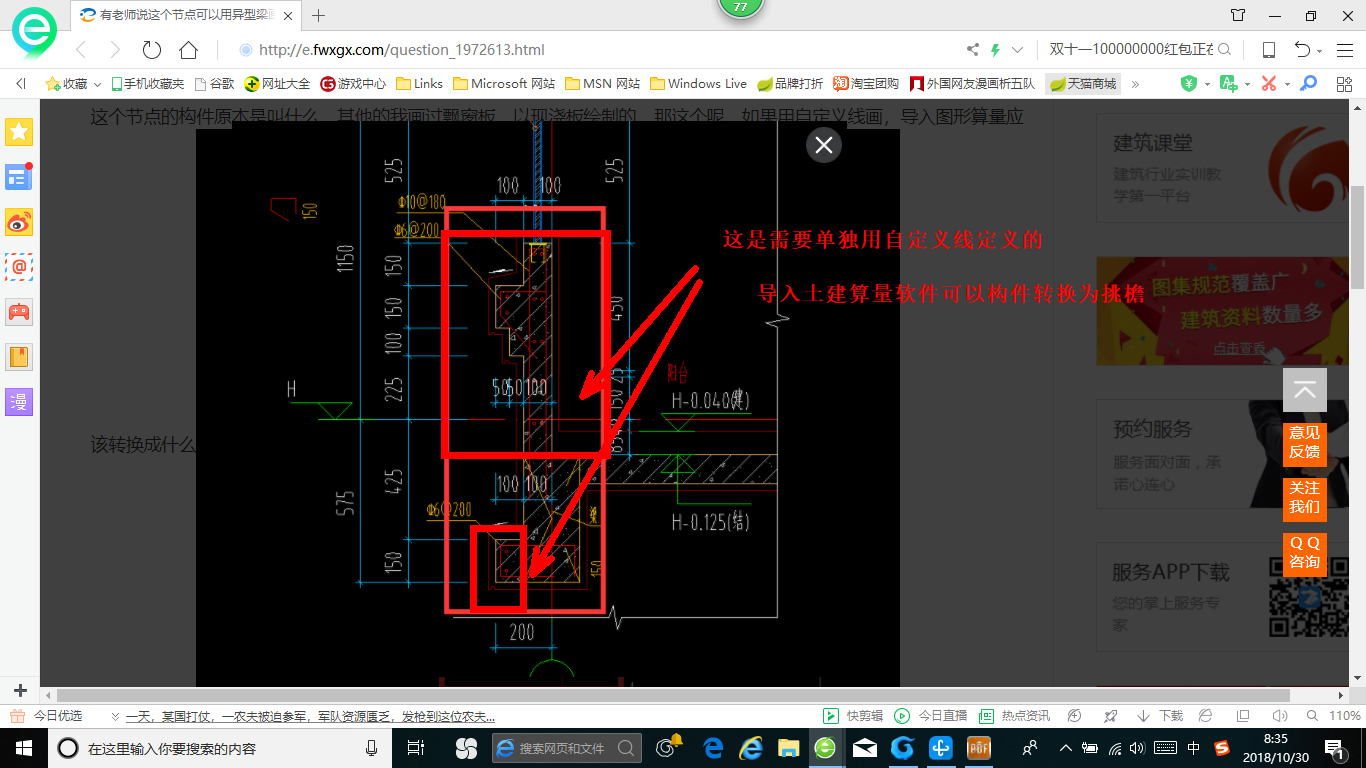Screen dimensions: 1366x768
Task: Click the 关注我们 follow button
Action: click(x=1305, y=498)
